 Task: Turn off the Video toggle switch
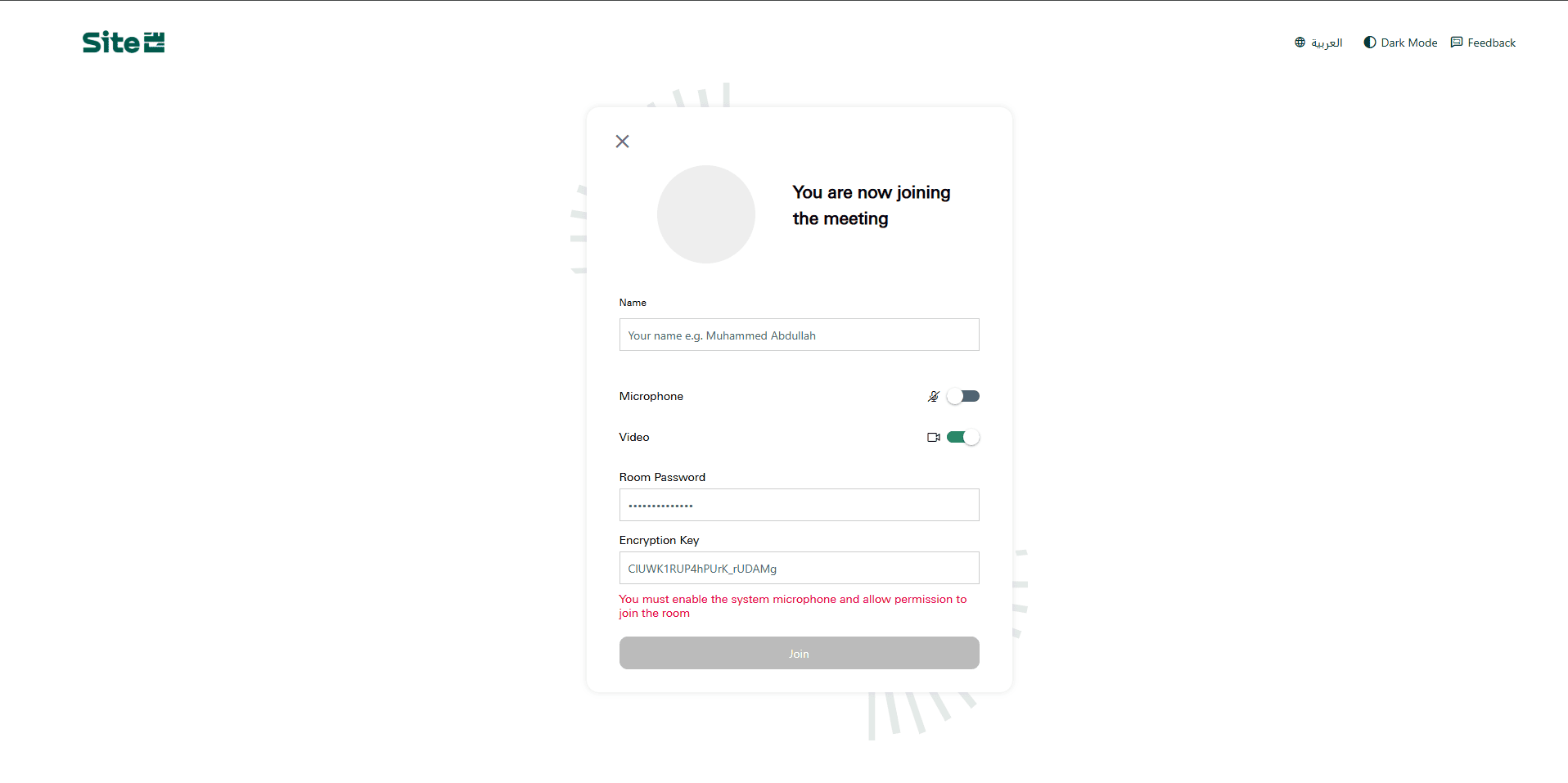[x=963, y=438]
